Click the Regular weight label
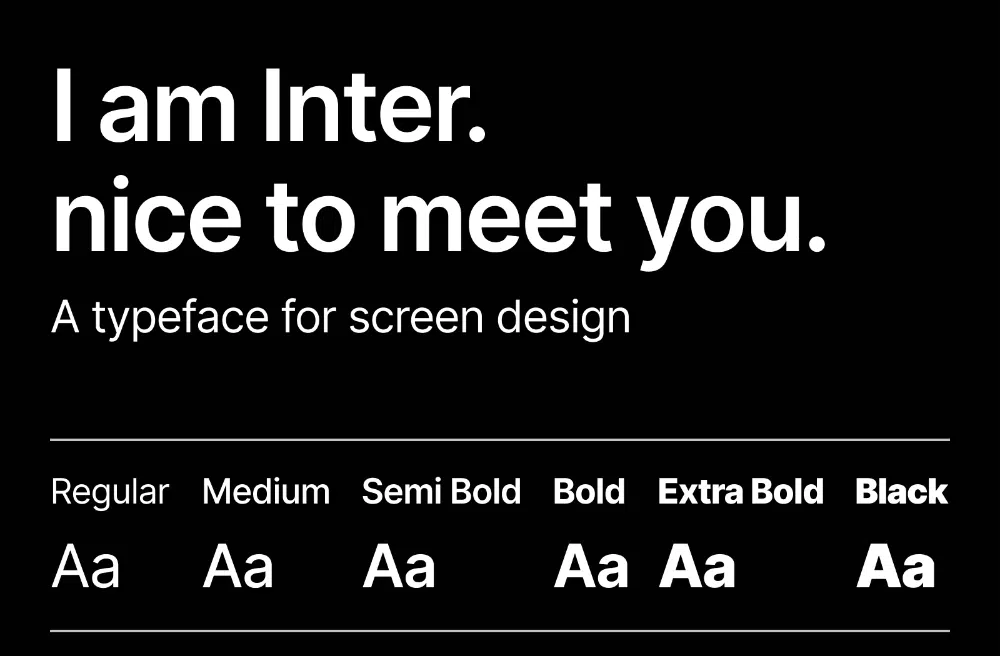This screenshot has height=656, width=1000. [x=110, y=492]
